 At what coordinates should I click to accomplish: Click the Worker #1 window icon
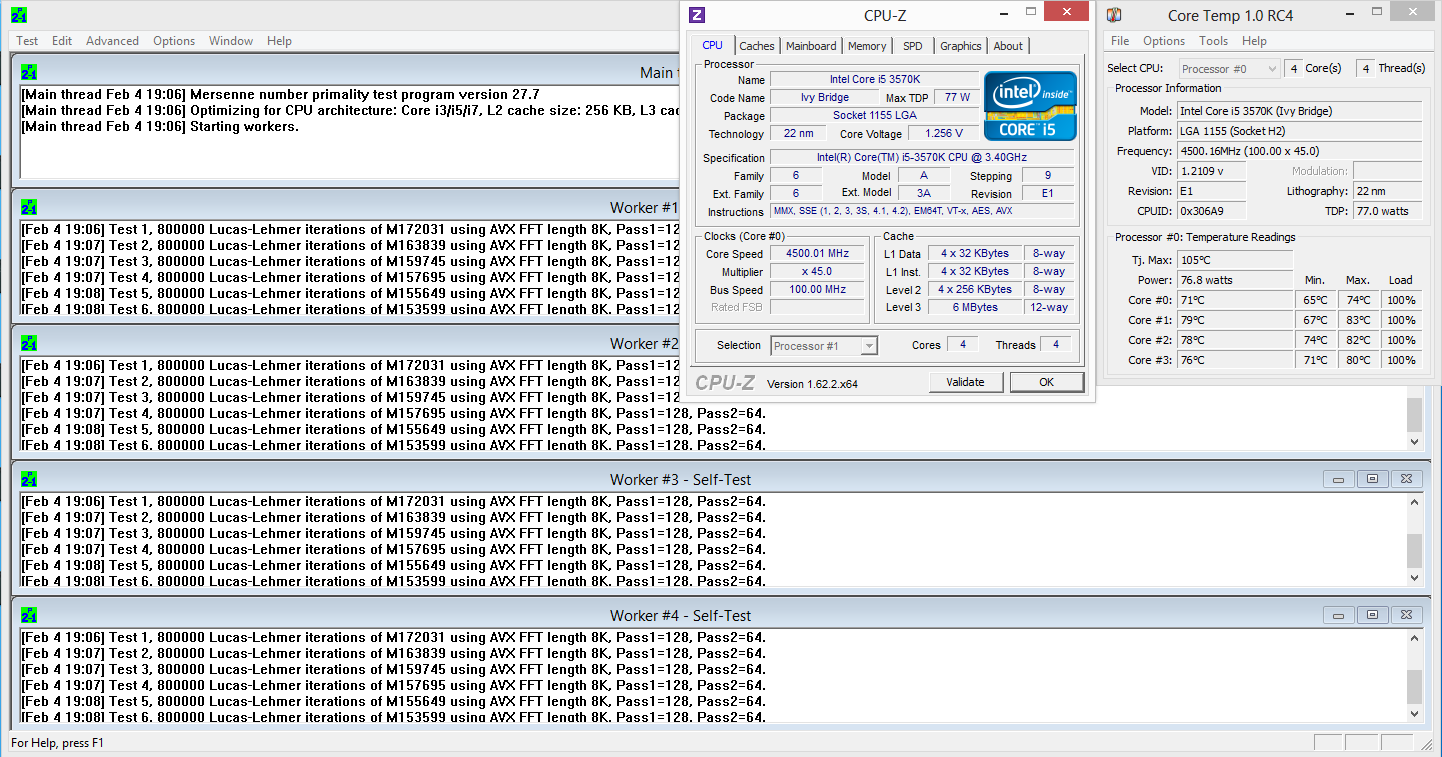(29, 207)
